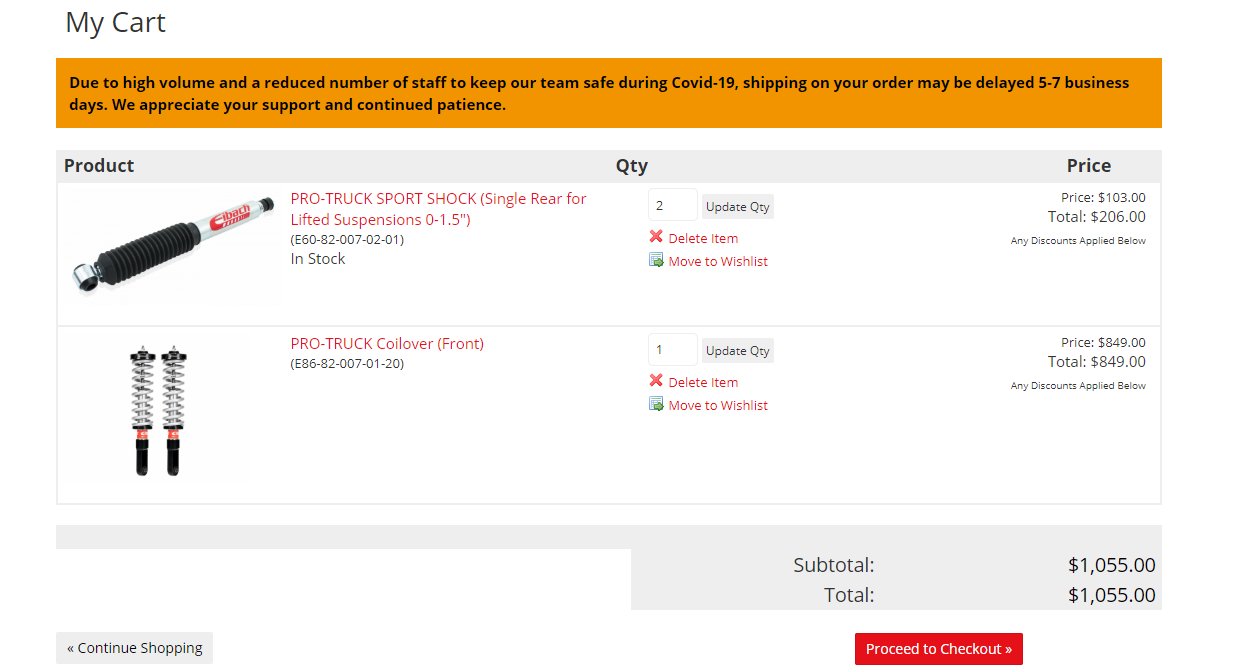
Task: Click the My Cart heading
Action: tap(116, 22)
